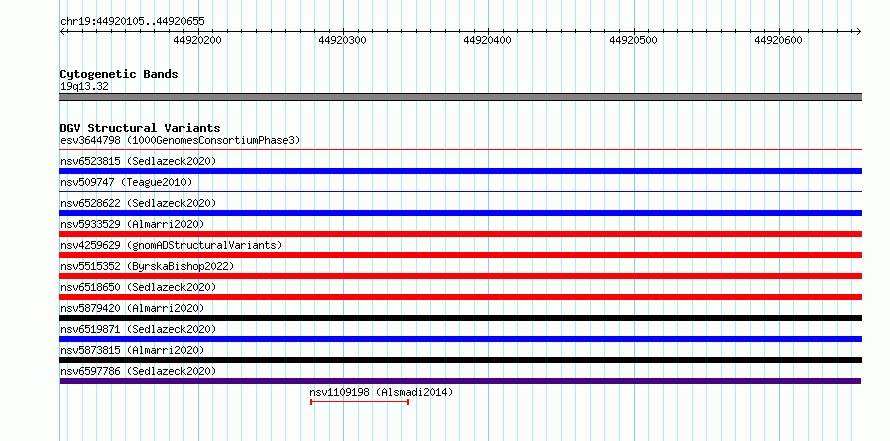Select the thin blue nsv509747 variant line
The height and width of the screenshot is (441, 890).
460,192
